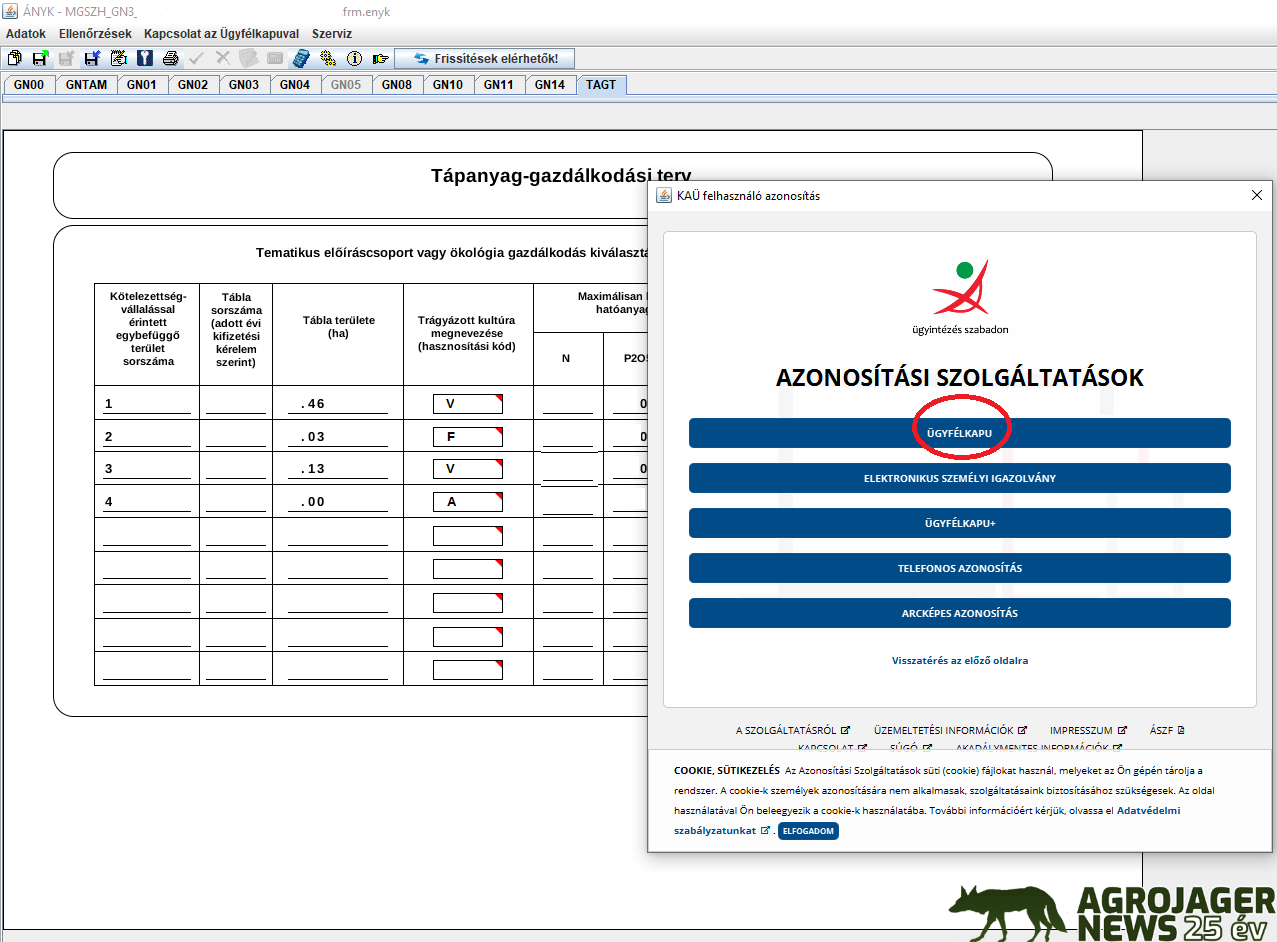Click the print form printer icon
The width and height of the screenshot is (1277, 942).
click(170, 59)
